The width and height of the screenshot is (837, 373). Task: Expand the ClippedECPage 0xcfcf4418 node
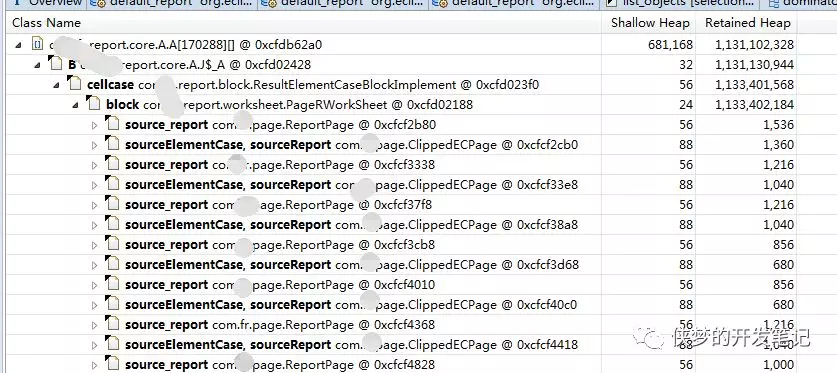(94, 345)
